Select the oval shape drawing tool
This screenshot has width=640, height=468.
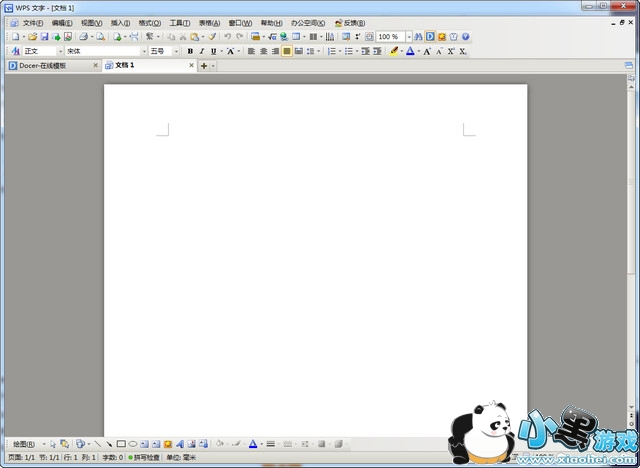click(132, 444)
